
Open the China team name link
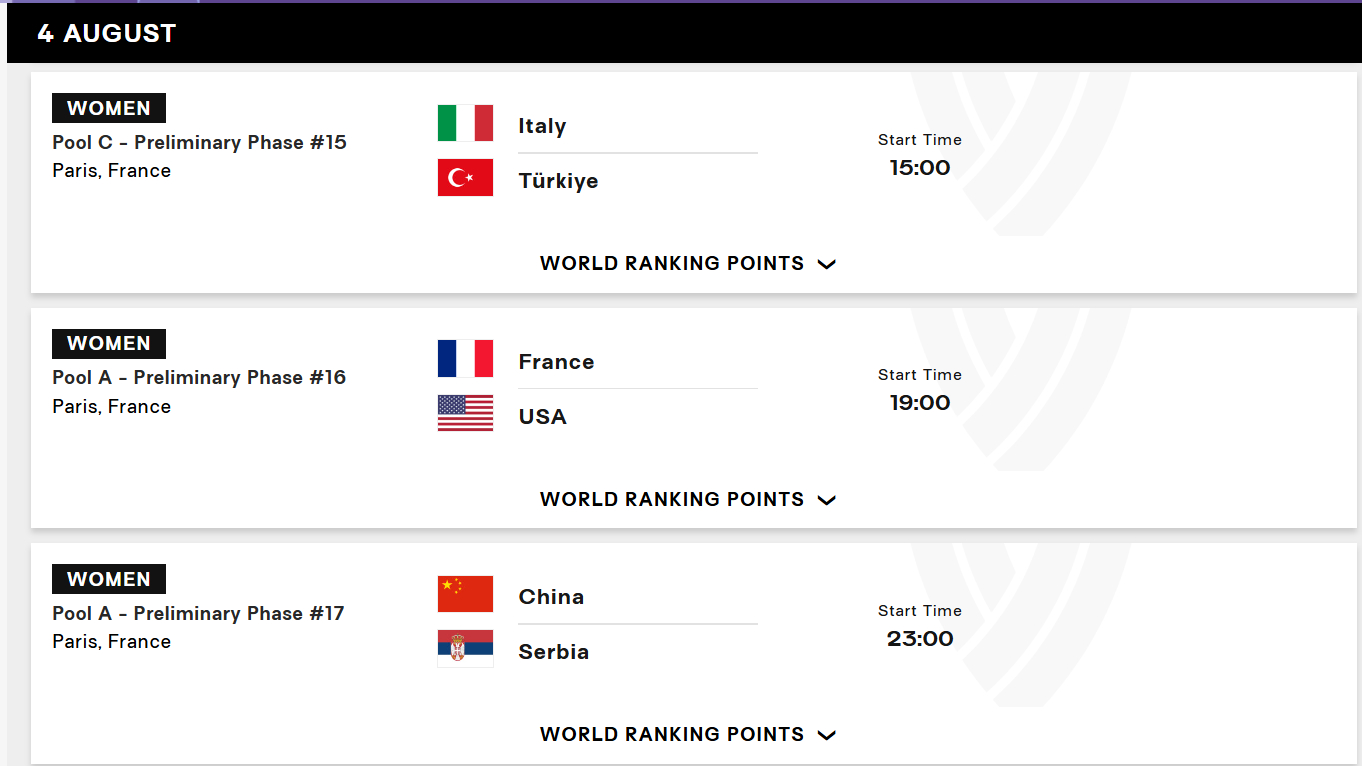tap(551, 597)
